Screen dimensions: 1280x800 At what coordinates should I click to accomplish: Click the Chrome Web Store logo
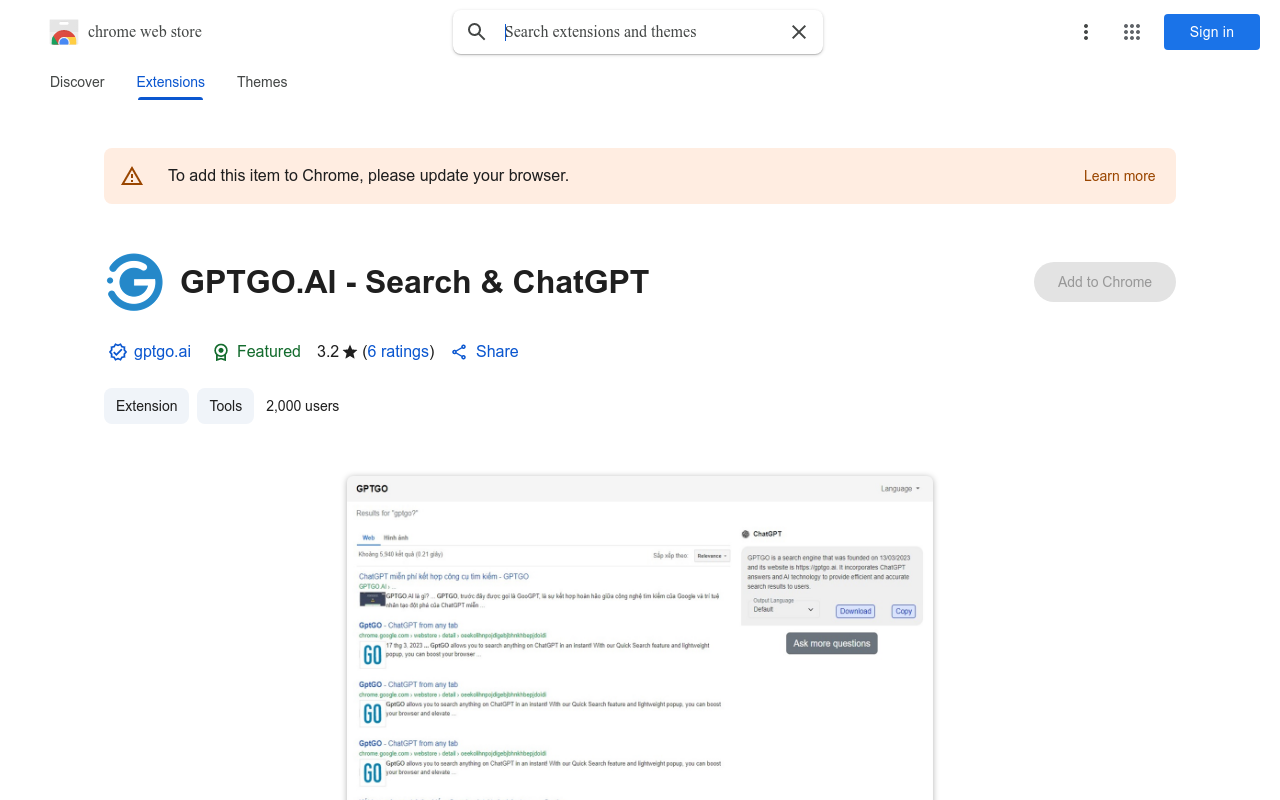tap(64, 32)
